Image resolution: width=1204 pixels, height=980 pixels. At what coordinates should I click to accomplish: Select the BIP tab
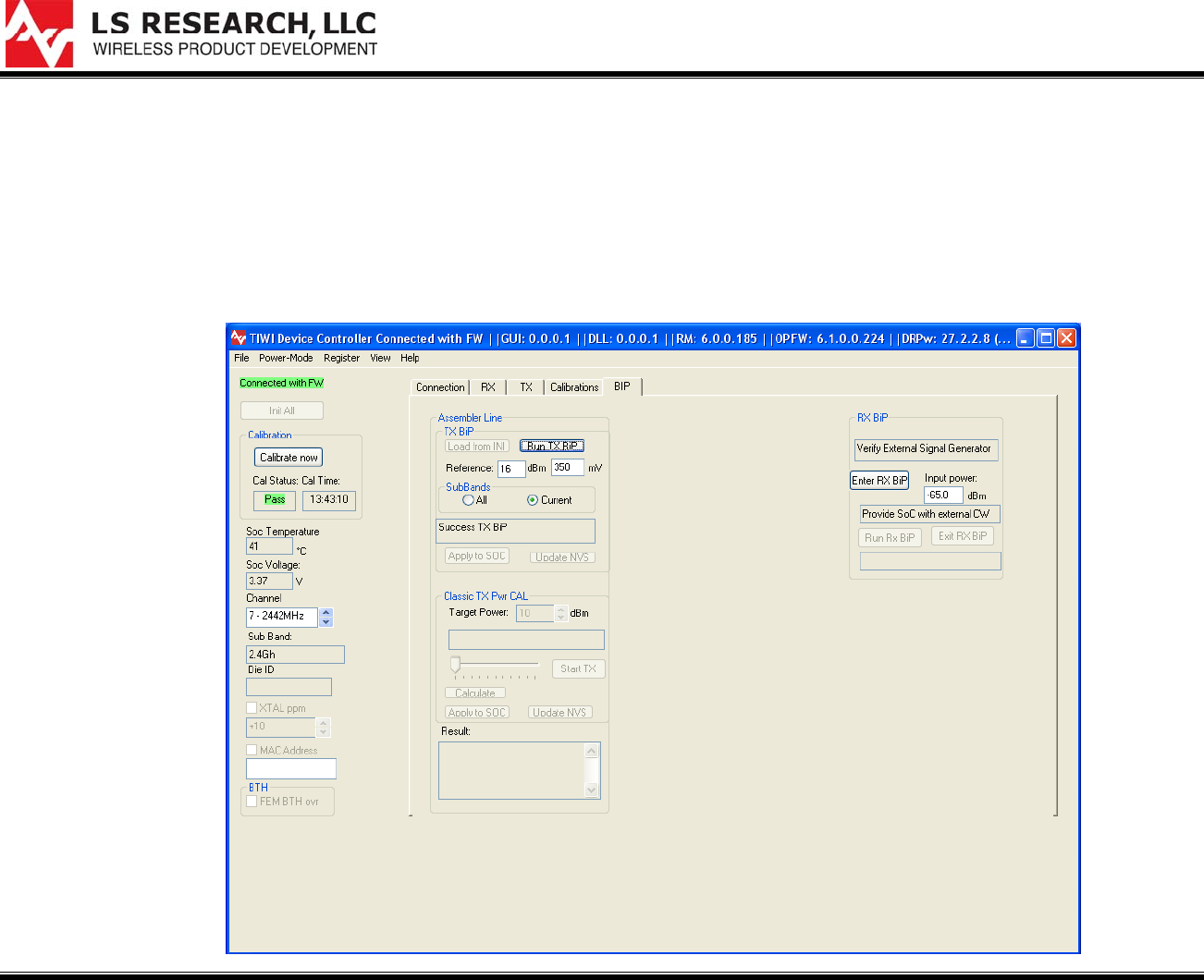point(622,386)
